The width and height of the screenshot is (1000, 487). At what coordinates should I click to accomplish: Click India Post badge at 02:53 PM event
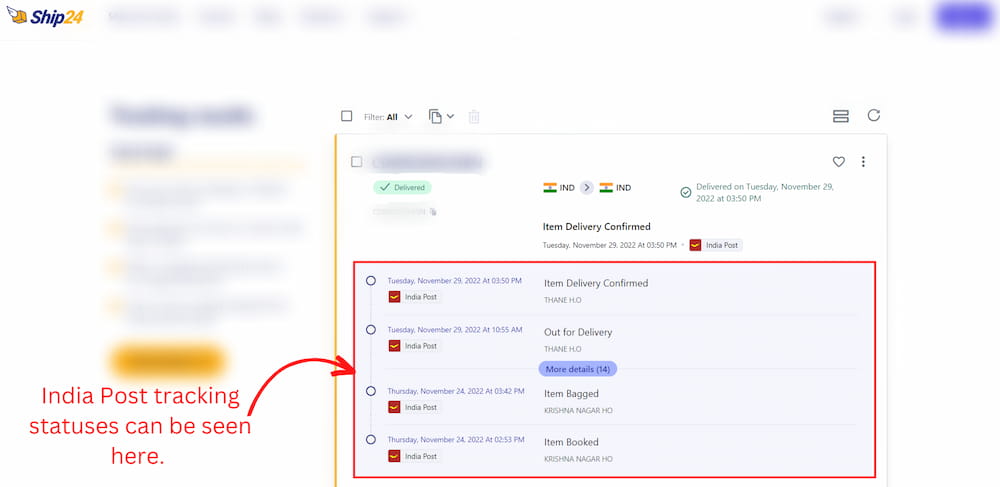pyautogui.click(x=415, y=456)
